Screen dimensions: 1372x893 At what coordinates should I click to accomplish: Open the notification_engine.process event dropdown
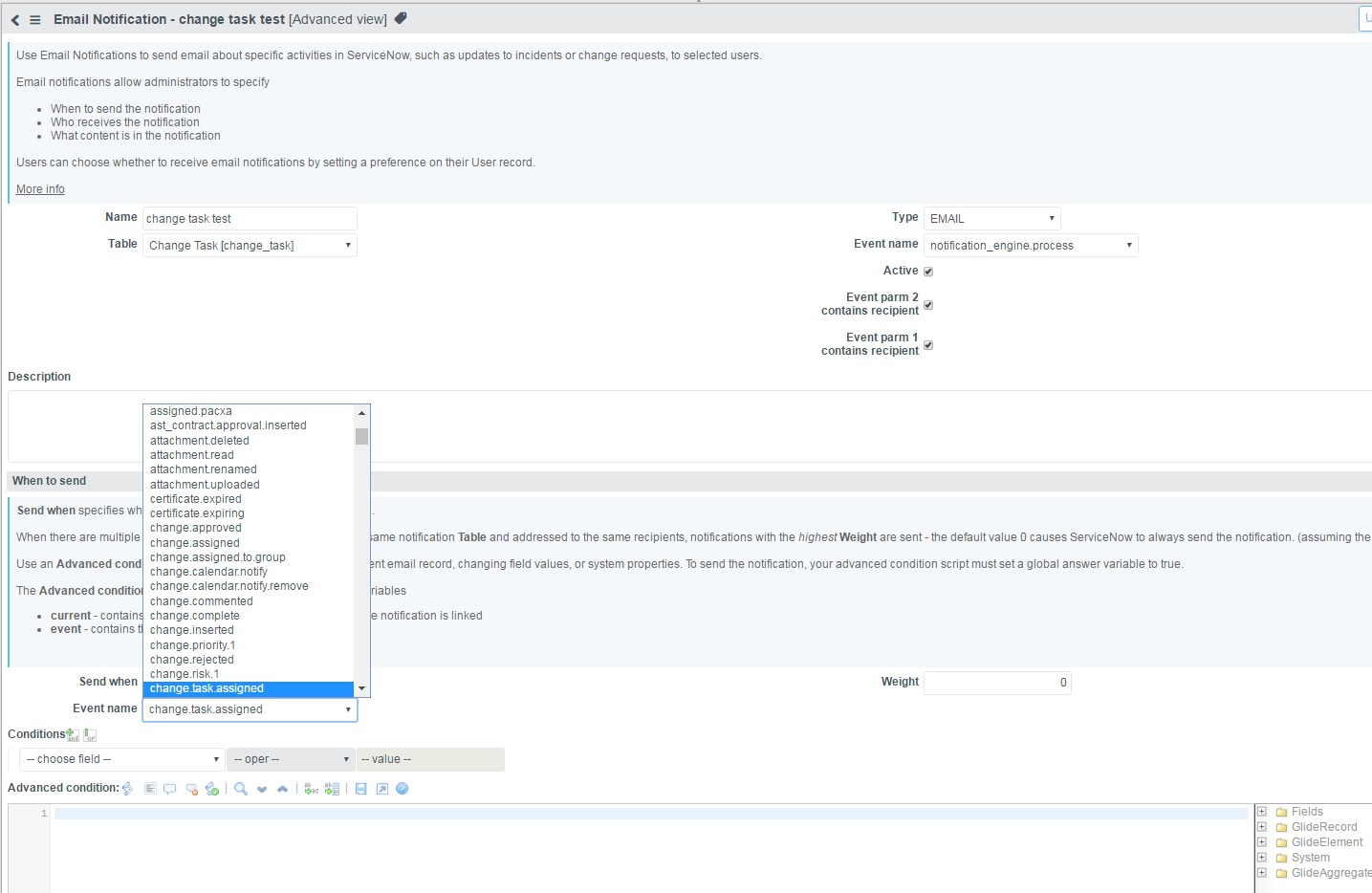pyautogui.click(x=1031, y=246)
